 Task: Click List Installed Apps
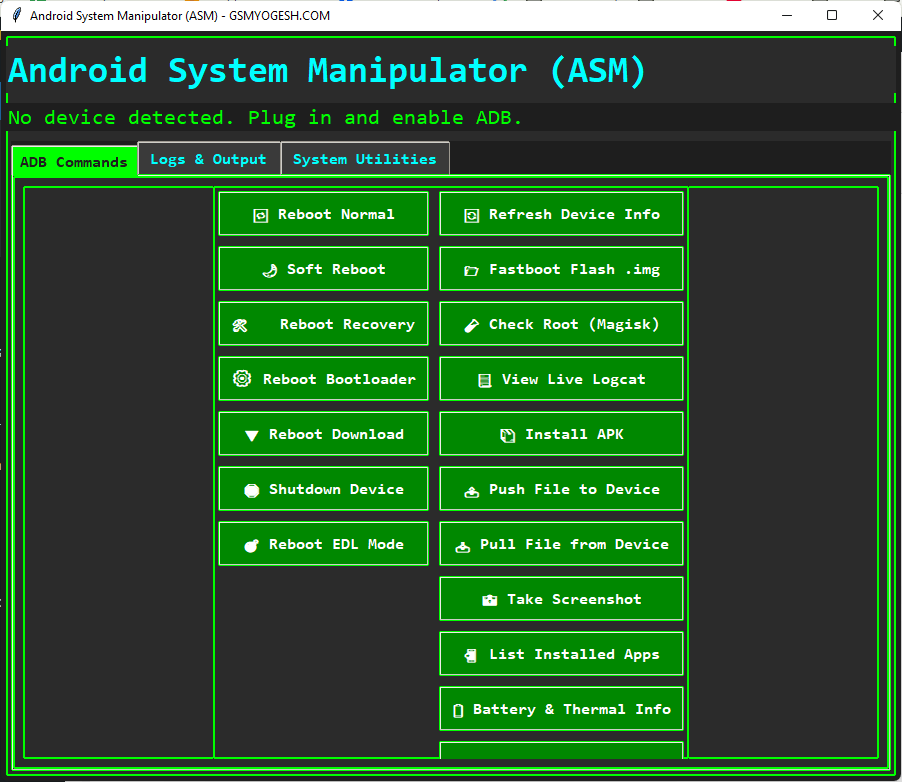[560, 653]
